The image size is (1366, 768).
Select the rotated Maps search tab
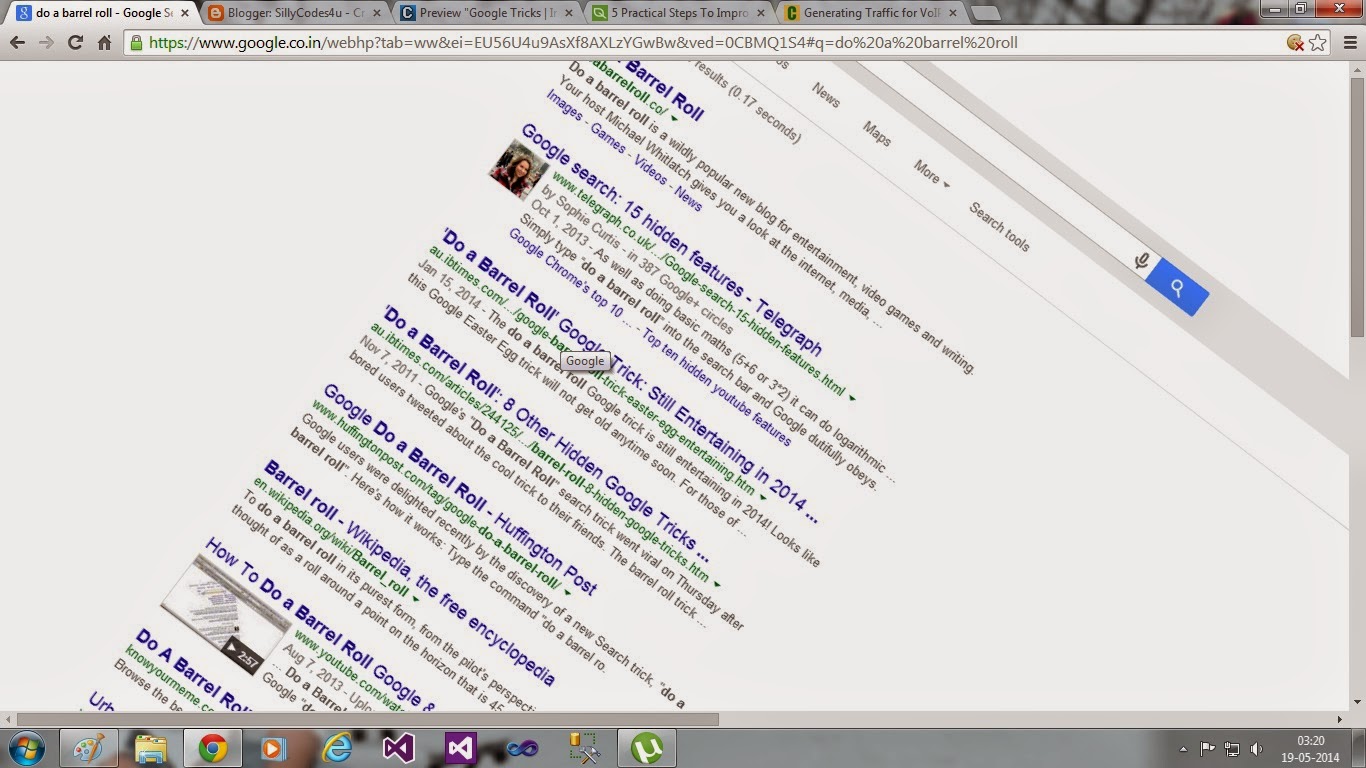[876, 134]
